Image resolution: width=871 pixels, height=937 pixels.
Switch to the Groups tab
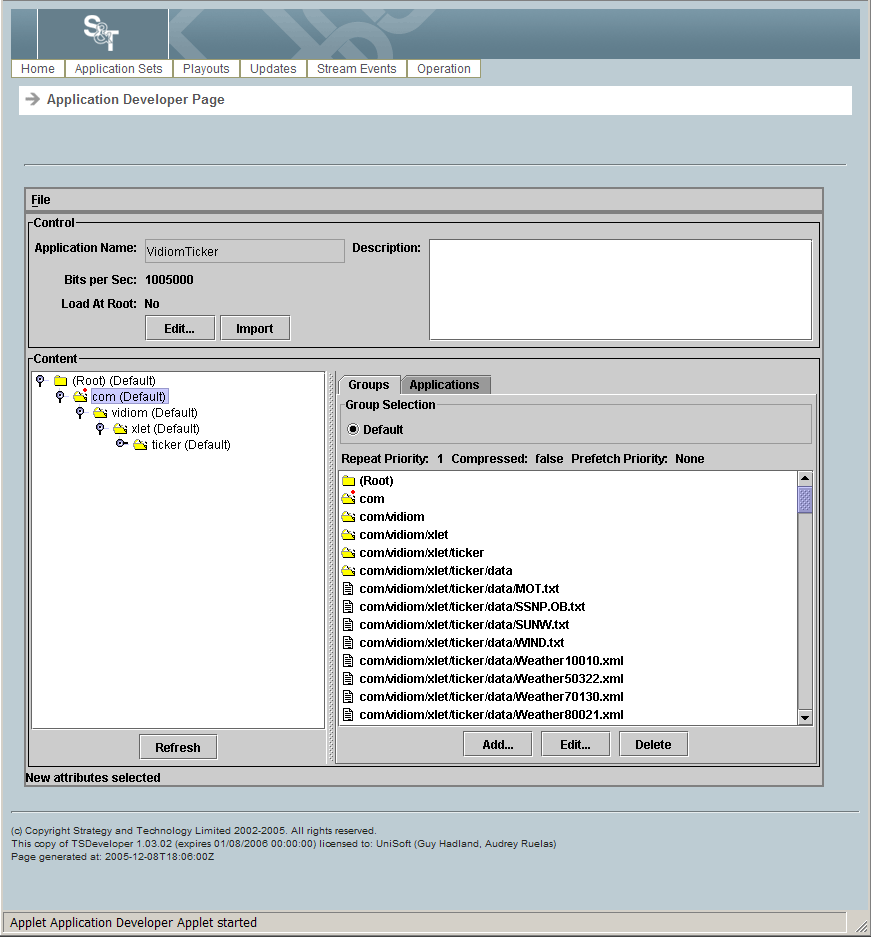pyautogui.click(x=369, y=385)
